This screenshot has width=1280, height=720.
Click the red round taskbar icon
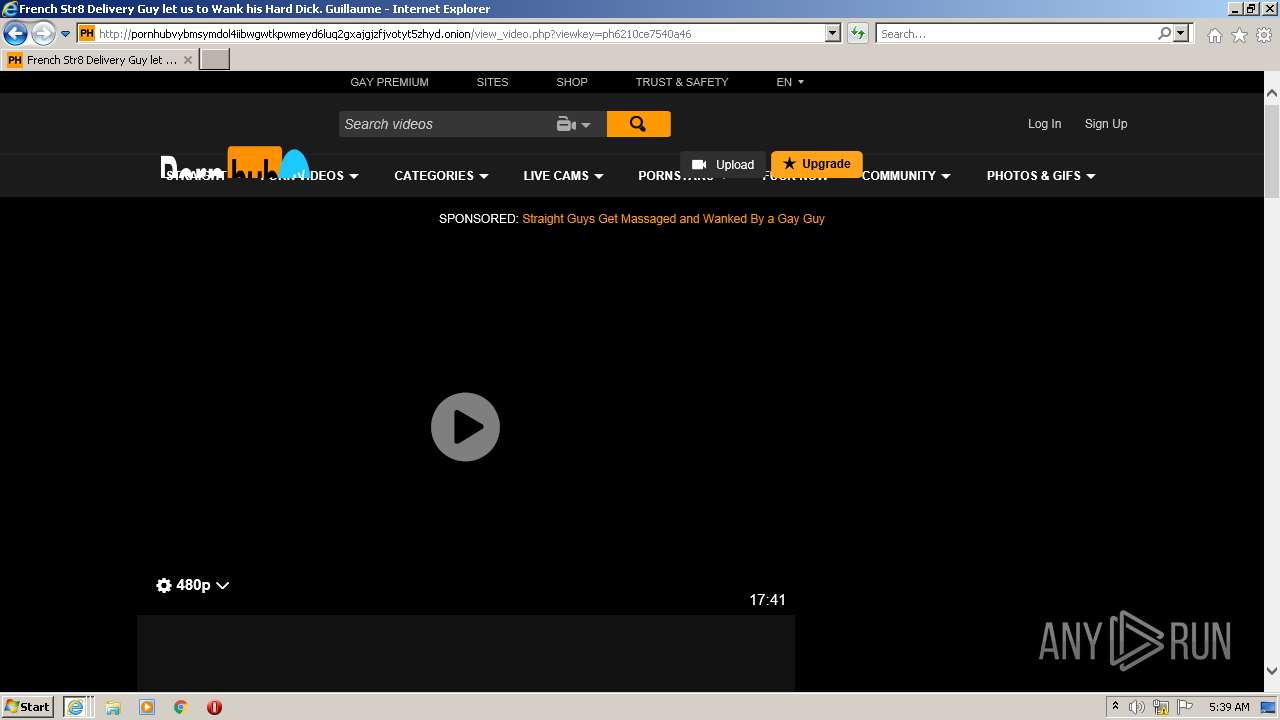(214, 707)
